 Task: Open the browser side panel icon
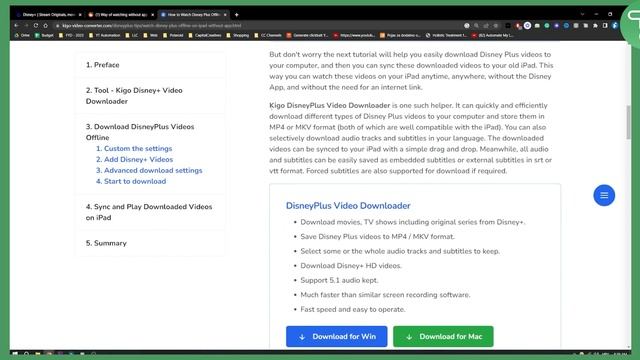(605, 25)
